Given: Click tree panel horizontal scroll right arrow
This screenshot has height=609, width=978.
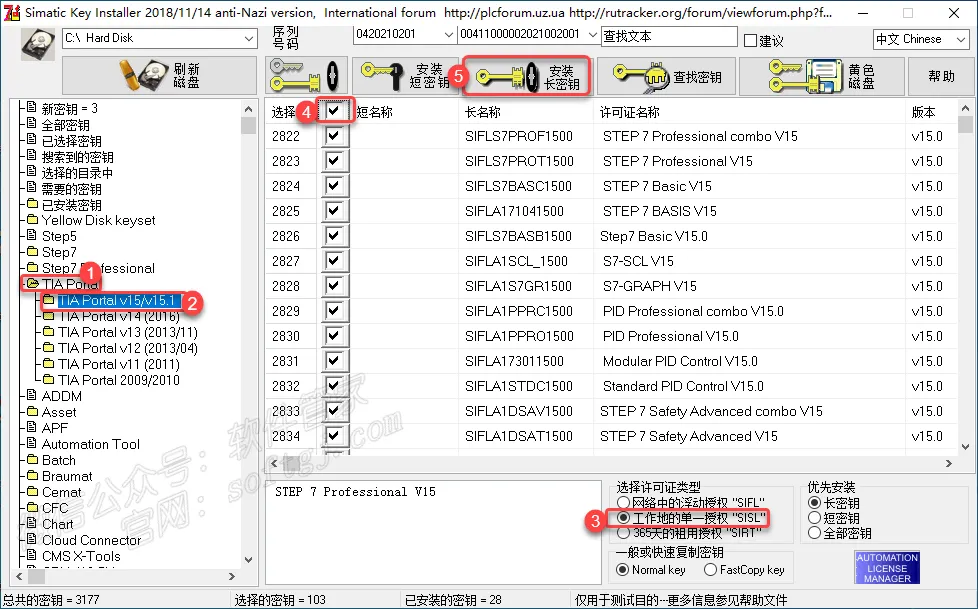Looking at the screenshot, I should pos(231,577).
